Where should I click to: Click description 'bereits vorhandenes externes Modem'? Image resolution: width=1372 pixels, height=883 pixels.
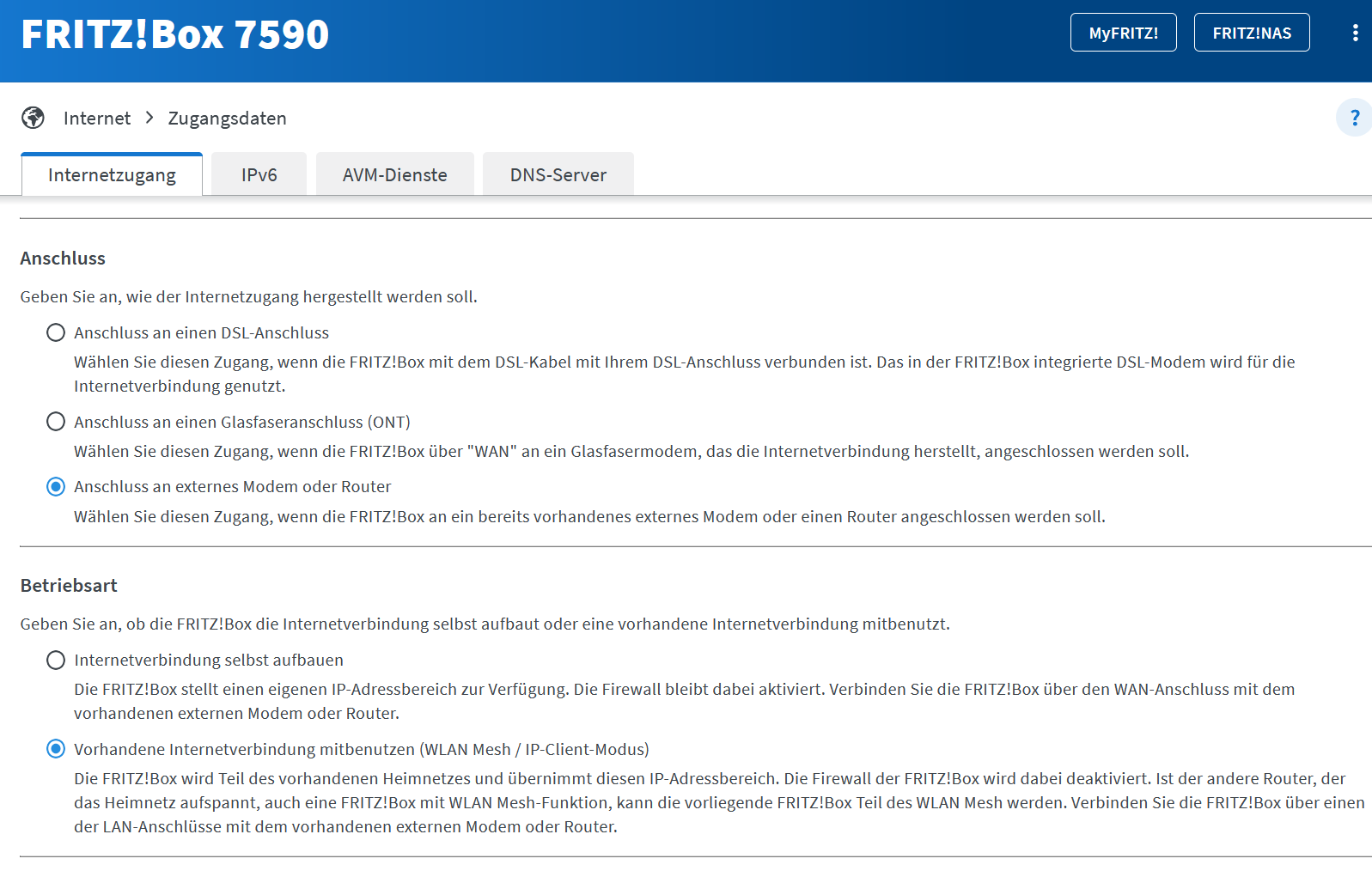pos(589,517)
